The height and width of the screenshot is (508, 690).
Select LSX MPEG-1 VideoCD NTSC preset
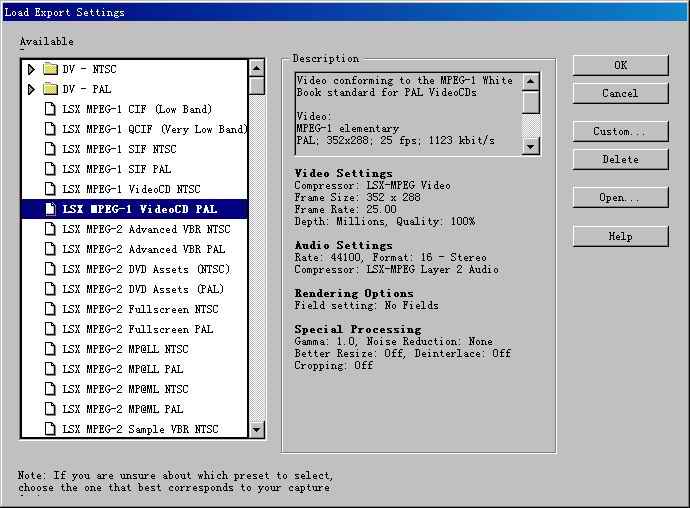tap(131, 189)
